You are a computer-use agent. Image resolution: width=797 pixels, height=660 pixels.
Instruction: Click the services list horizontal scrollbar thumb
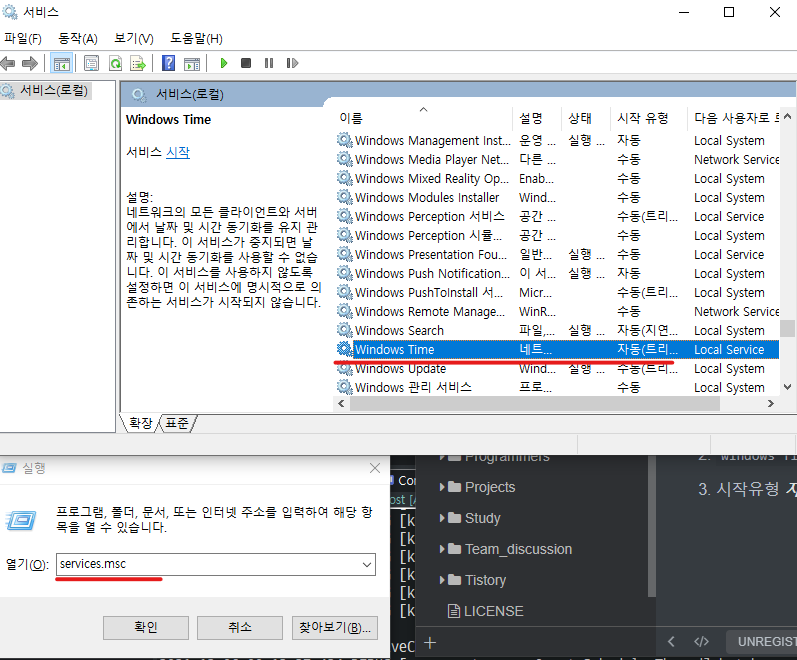[535, 403]
